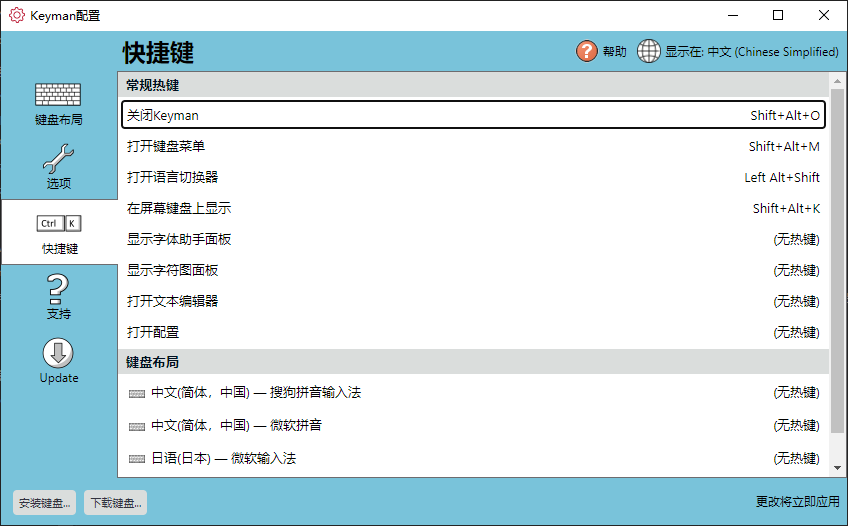Select 日语(日本) — 微软输入法 row
This screenshot has width=848, height=526.
click(473, 458)
